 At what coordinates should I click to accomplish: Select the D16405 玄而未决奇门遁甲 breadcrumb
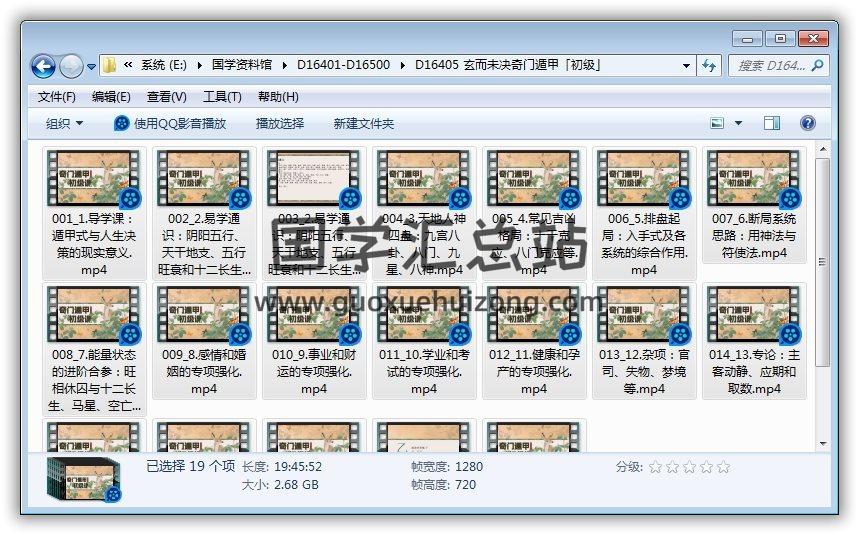(x=508, y=65)
